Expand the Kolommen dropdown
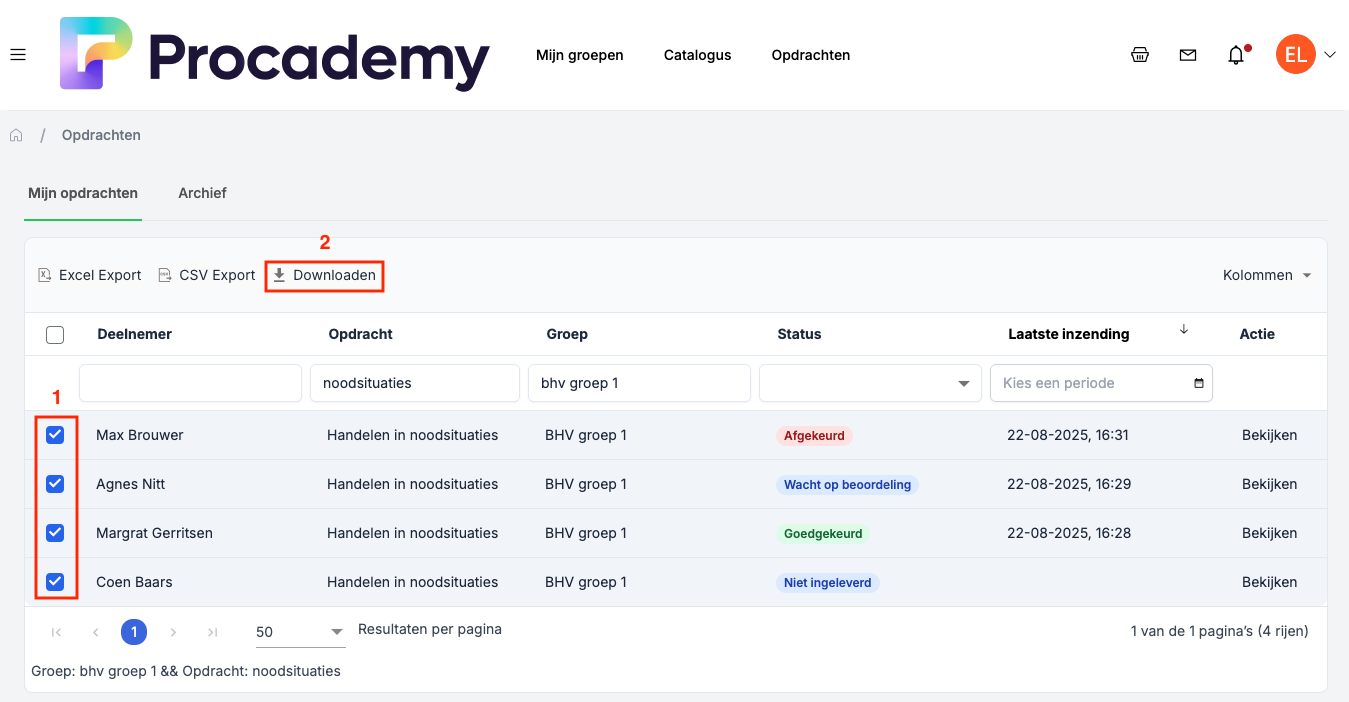The image size is (1349, 702). click(1267, 275)
